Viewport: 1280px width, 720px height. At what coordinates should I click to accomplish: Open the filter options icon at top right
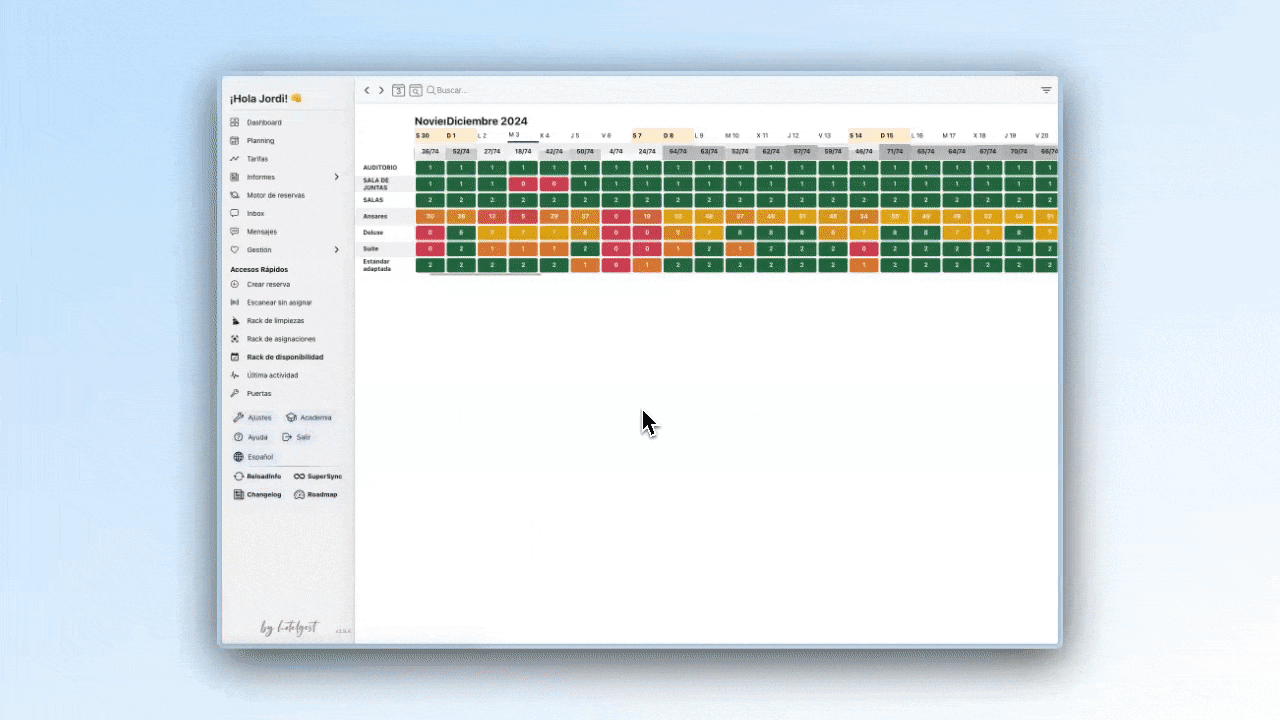pos(1046,90)
